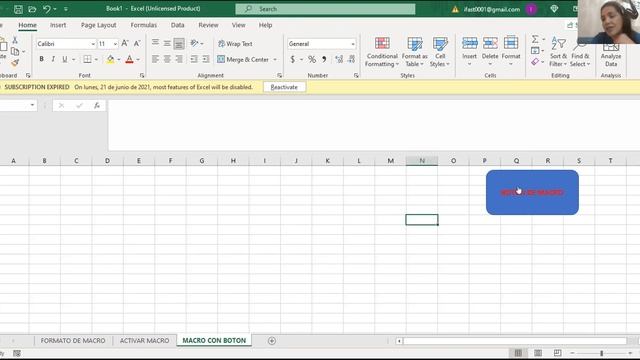Click the insert function fx icon

pyautogui.click(x=97, y=106)
